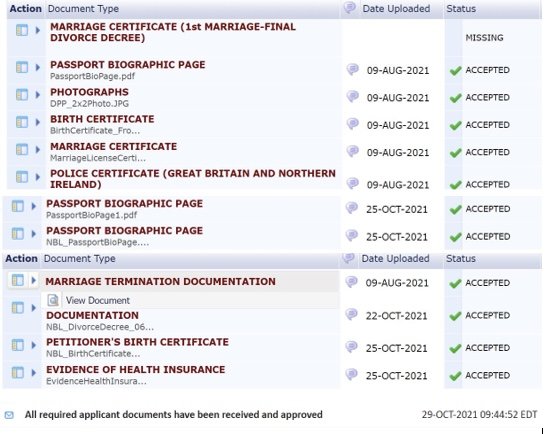The width and height of the screenshot is (545, 434).
Task: Open comment bubble for Passport Biographic Page 09-AUG-2021
Action: click(x=352, y=69)
